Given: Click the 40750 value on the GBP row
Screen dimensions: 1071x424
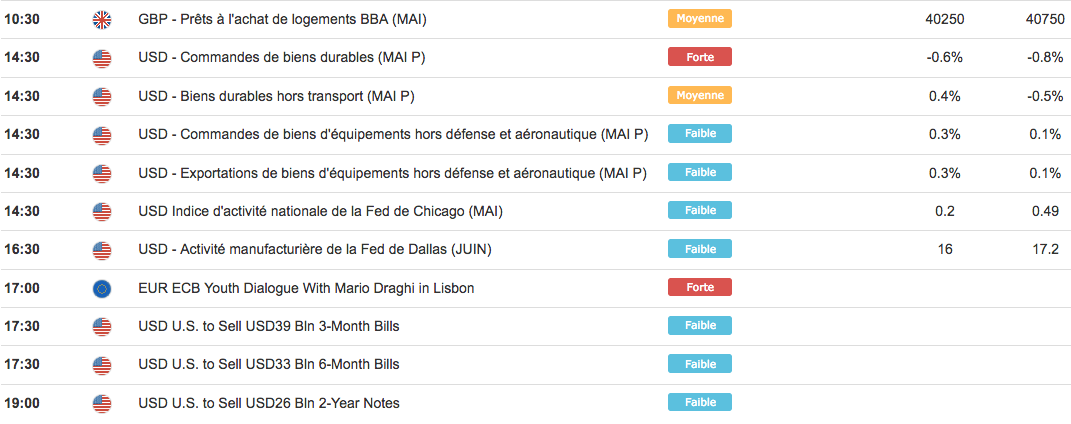Looking at the screenshot, I should point(1044,19).
